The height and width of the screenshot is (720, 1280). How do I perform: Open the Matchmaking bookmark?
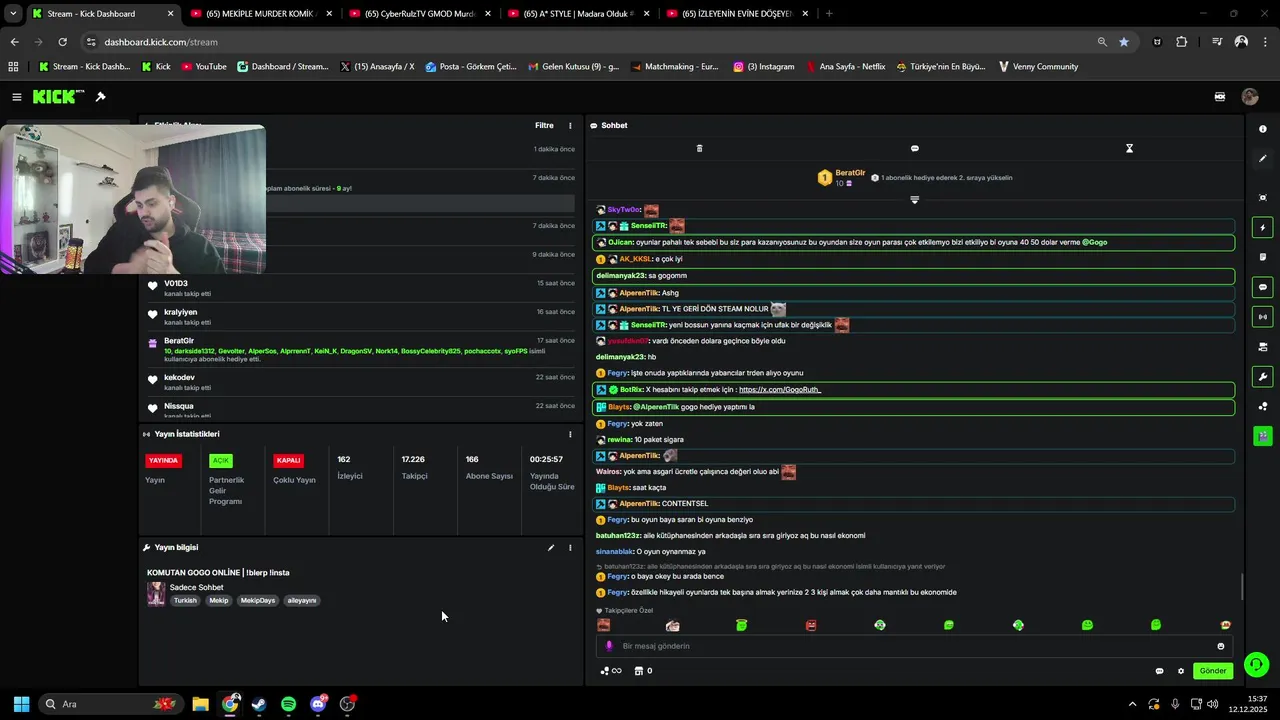[x=674, y=67]
